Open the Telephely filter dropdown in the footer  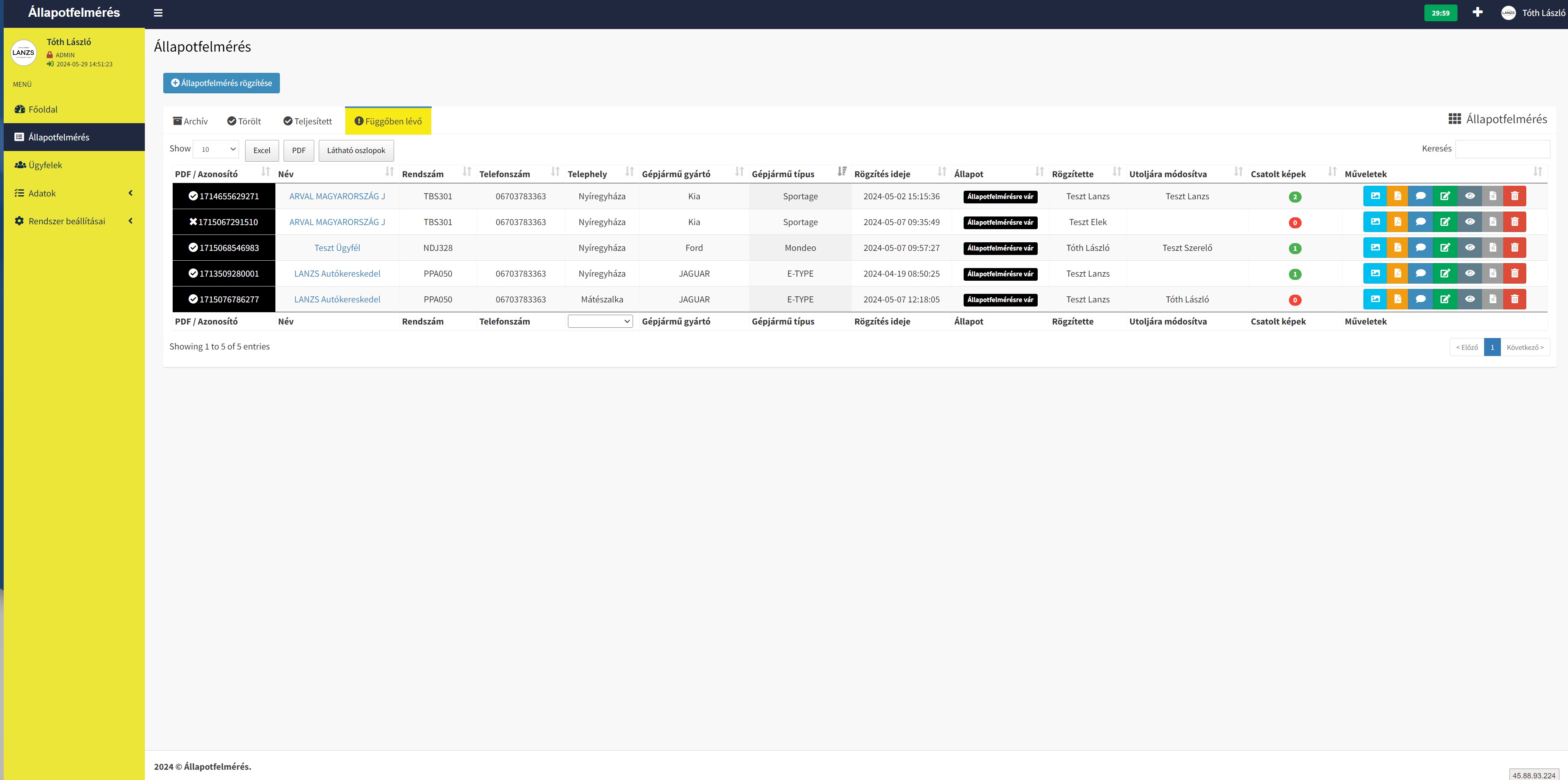coord(599,322)
